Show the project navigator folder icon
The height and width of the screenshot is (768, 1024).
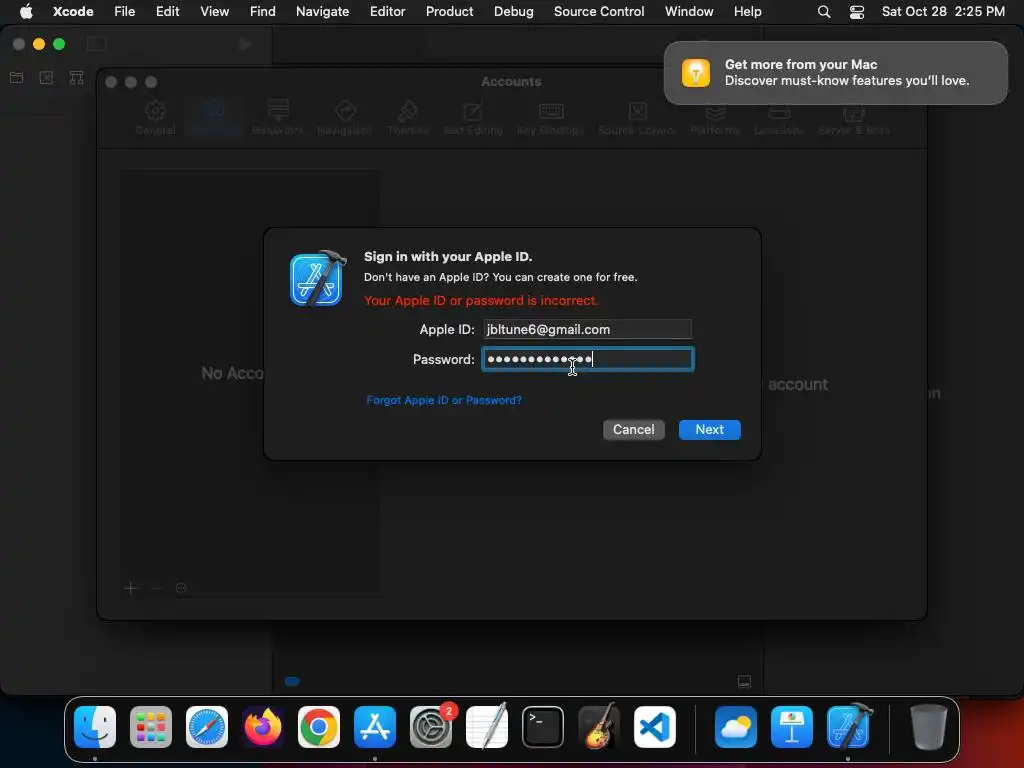click(17, 78)
